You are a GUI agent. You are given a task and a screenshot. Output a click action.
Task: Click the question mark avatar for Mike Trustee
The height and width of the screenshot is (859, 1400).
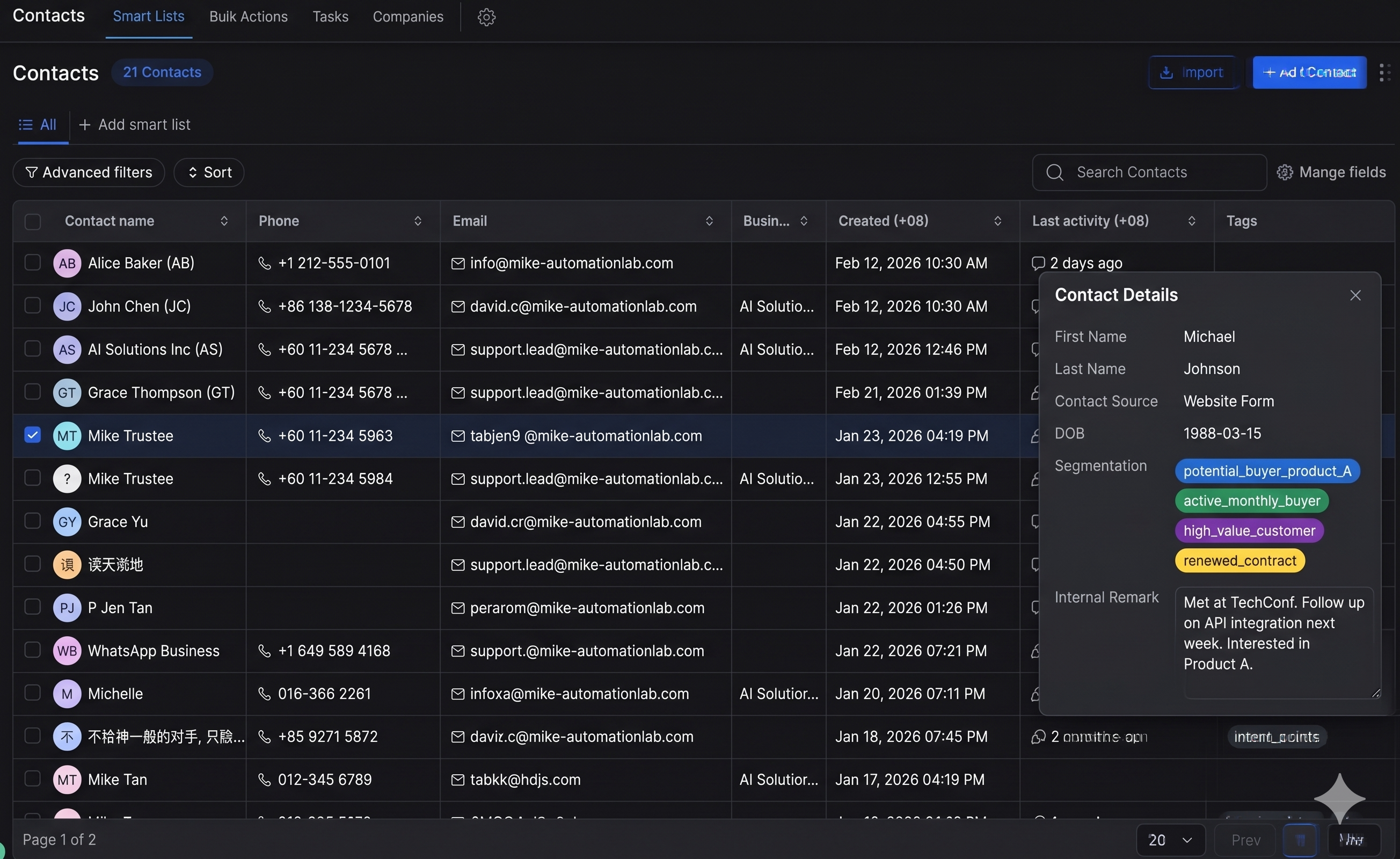67,478
